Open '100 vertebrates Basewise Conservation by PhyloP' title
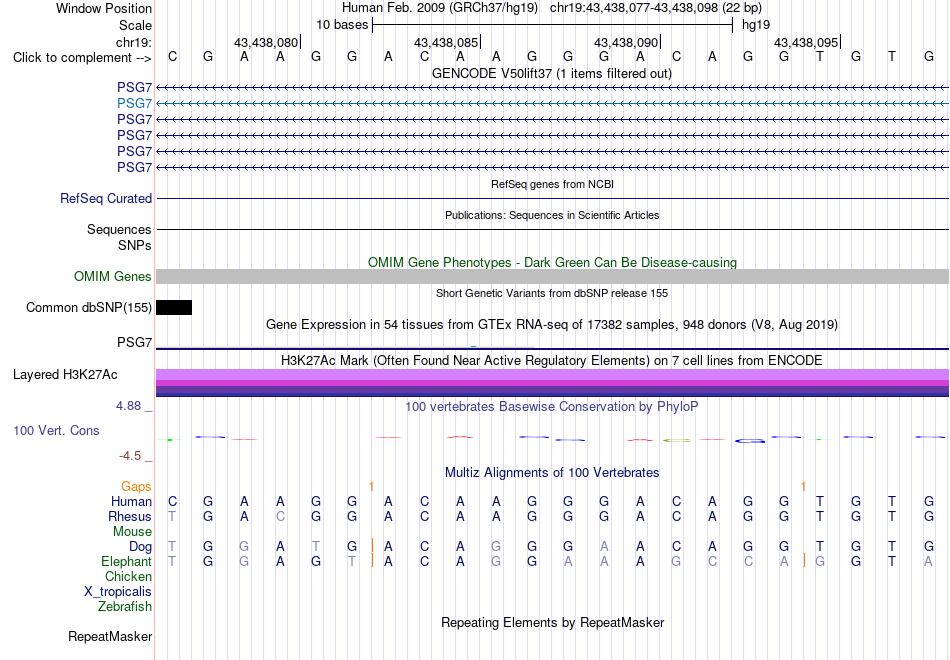The height and width of the screenshot is (660, 950). point(552,406)
